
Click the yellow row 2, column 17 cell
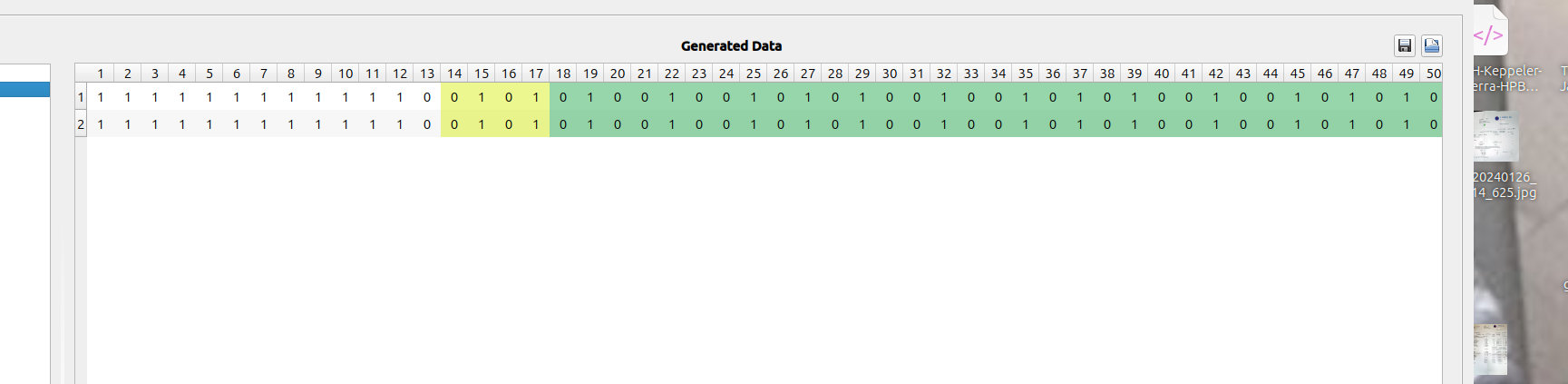tap(536, 124)
